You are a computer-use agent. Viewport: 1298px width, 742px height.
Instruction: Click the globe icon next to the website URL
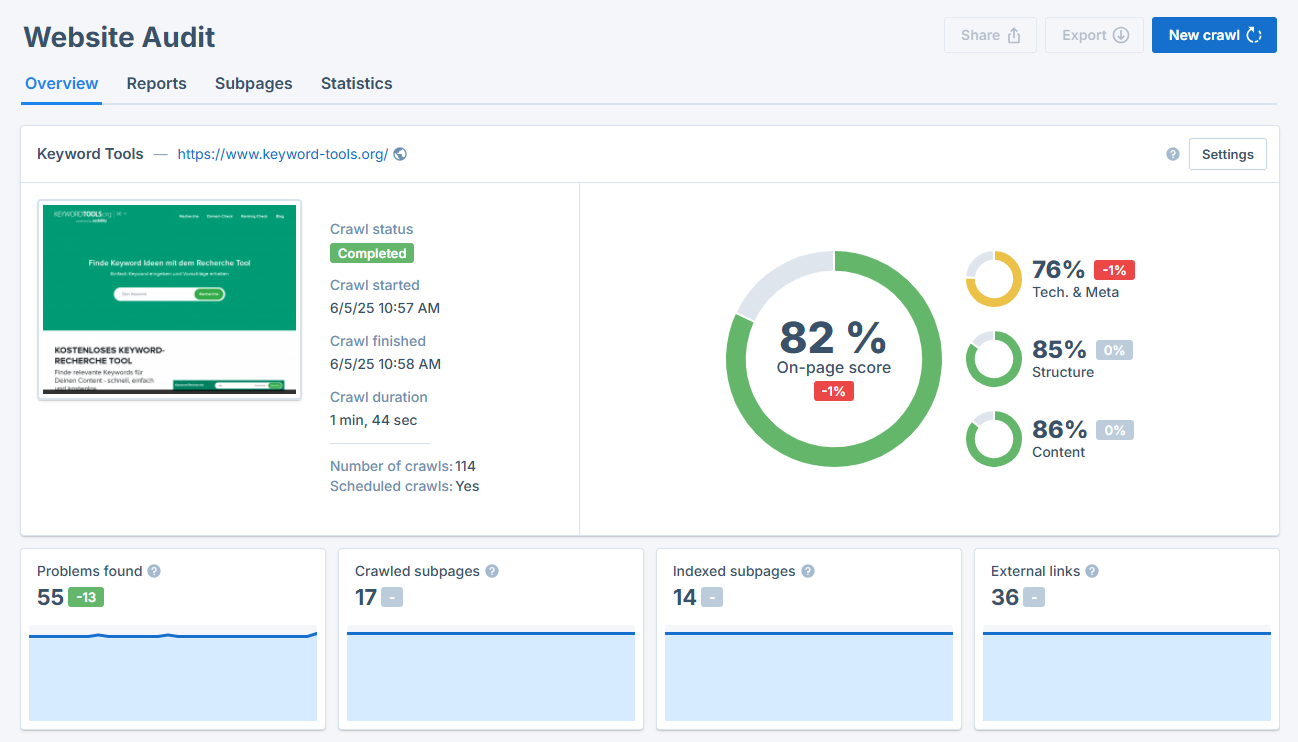click(x=400, y=154)
